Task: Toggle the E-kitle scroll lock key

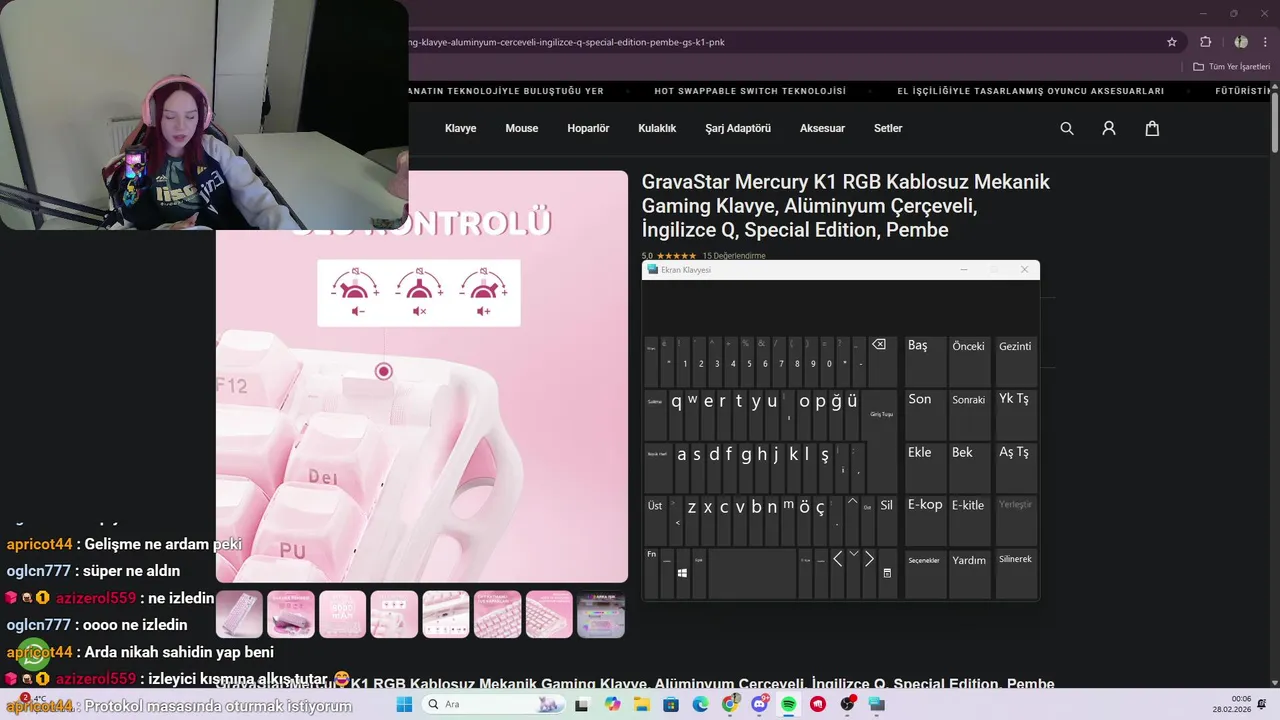Action: tap(968, 521)
